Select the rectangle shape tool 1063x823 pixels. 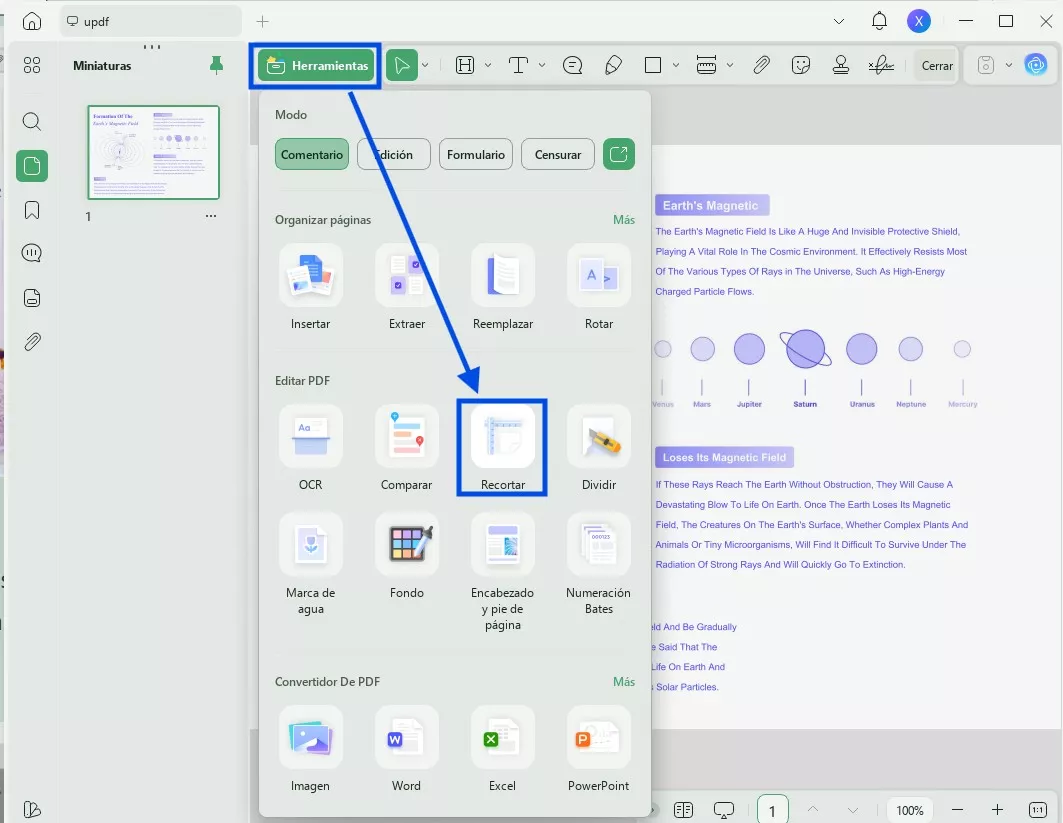[653, 65]
